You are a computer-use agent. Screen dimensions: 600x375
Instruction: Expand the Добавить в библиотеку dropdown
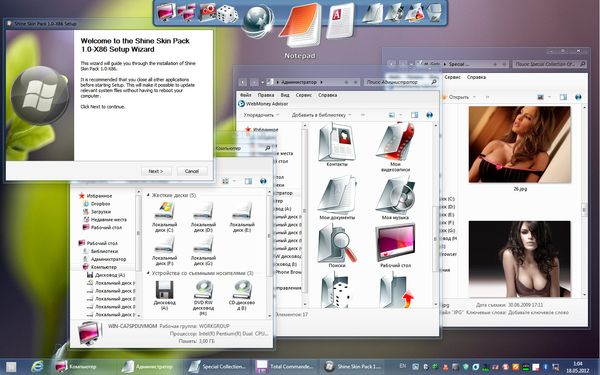click(321, 115)
